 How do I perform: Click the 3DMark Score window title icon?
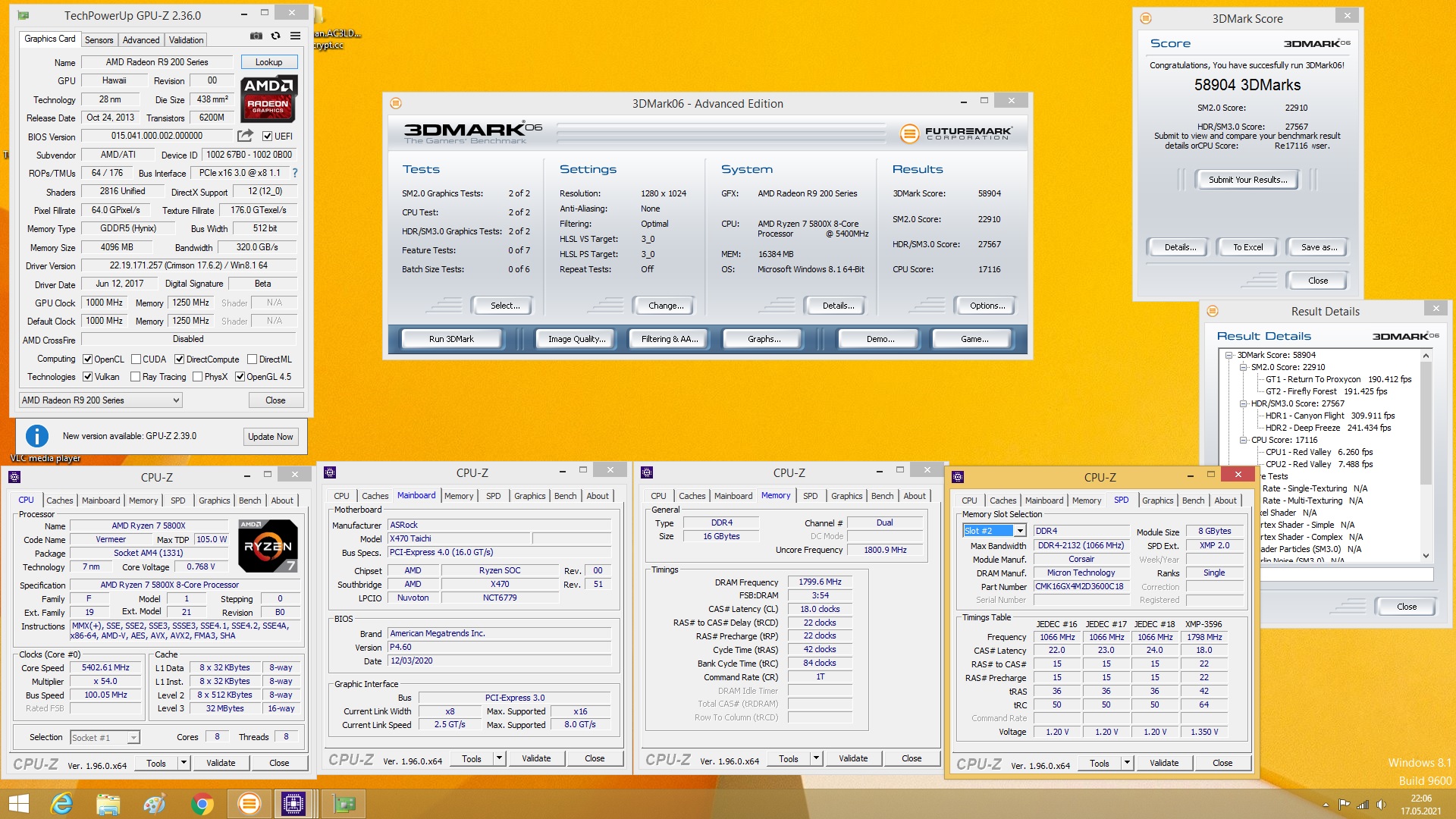[x=1146, y=18]
